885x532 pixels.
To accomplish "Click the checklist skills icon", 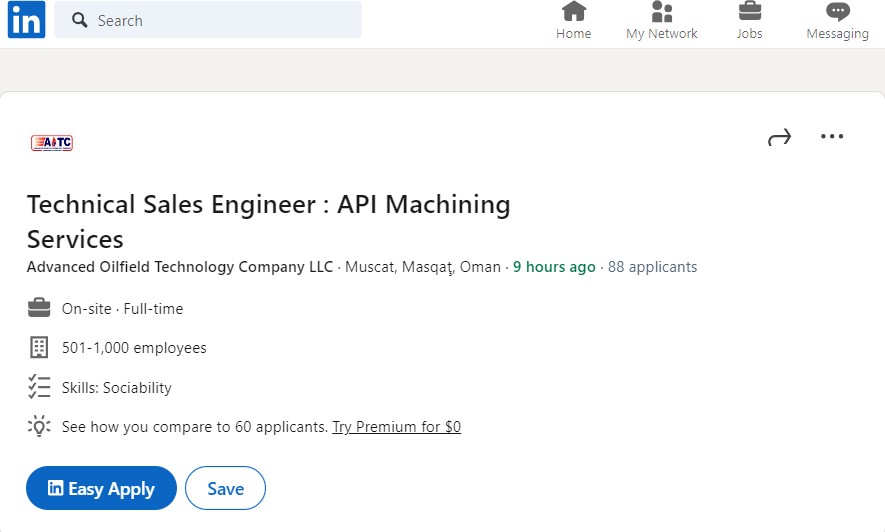I will coord(39,387).
